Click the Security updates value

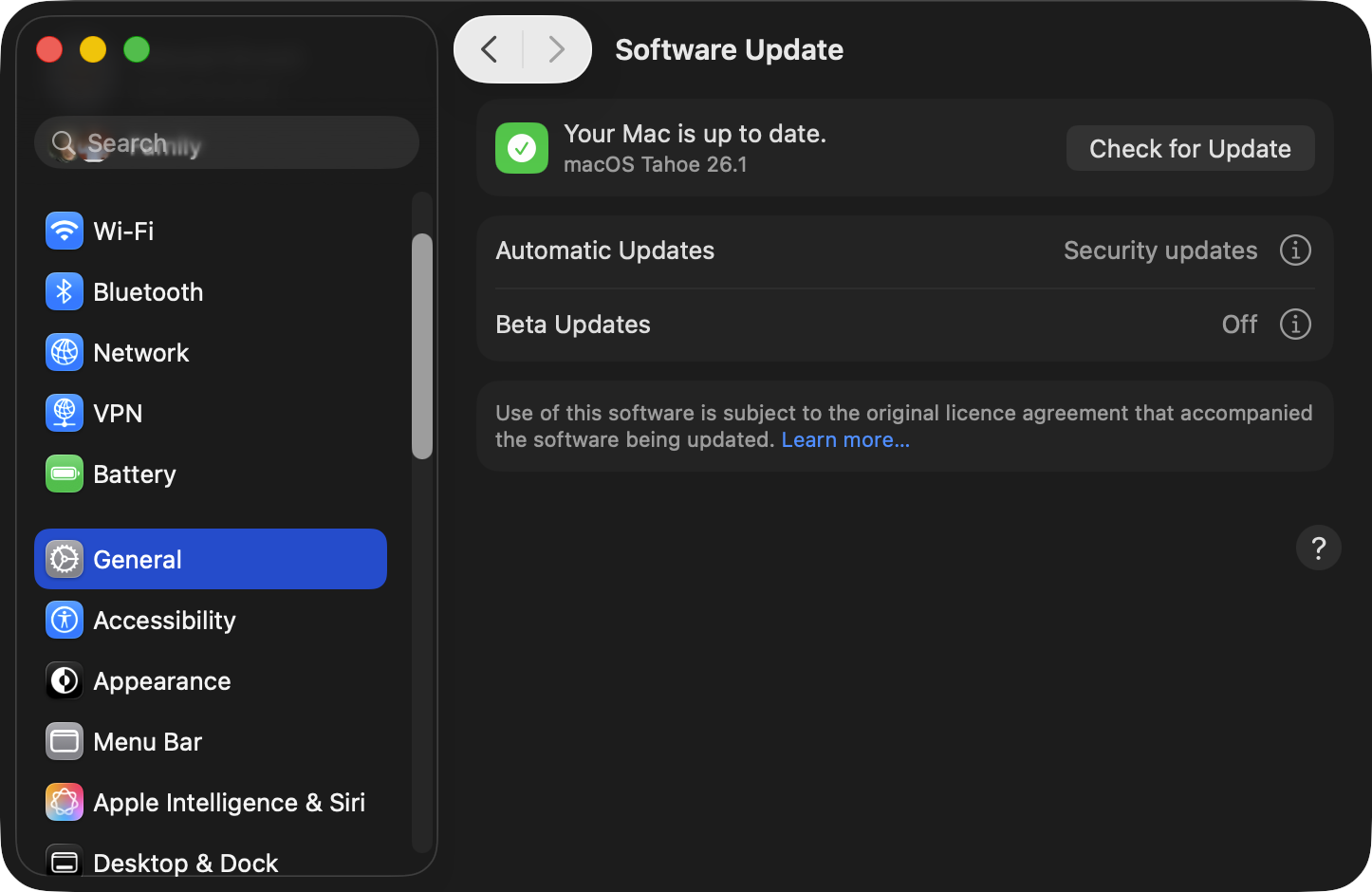1160,251
